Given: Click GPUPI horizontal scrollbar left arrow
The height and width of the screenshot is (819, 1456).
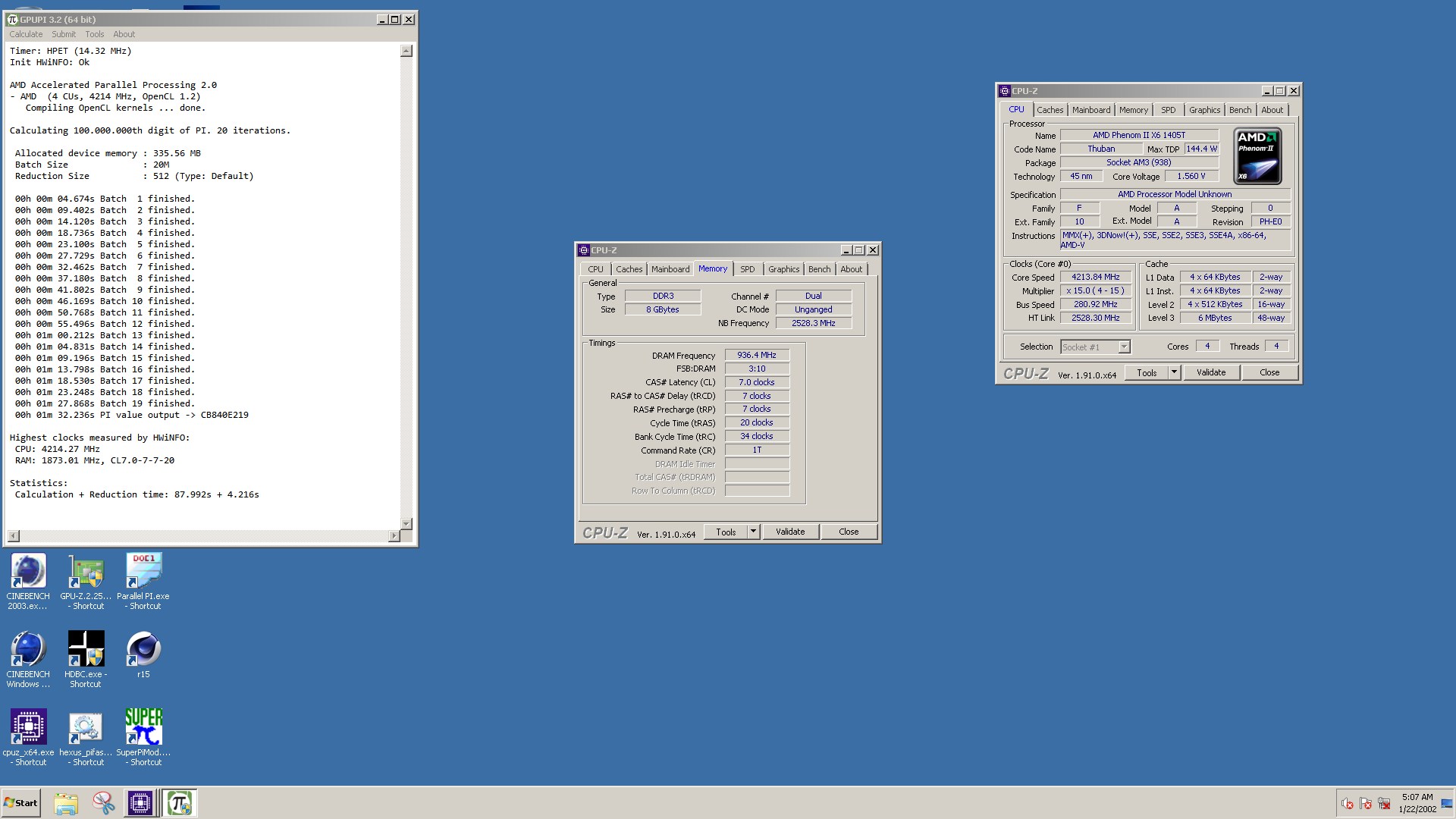Looking at the screenshot, I should click(x=13, y=536).
